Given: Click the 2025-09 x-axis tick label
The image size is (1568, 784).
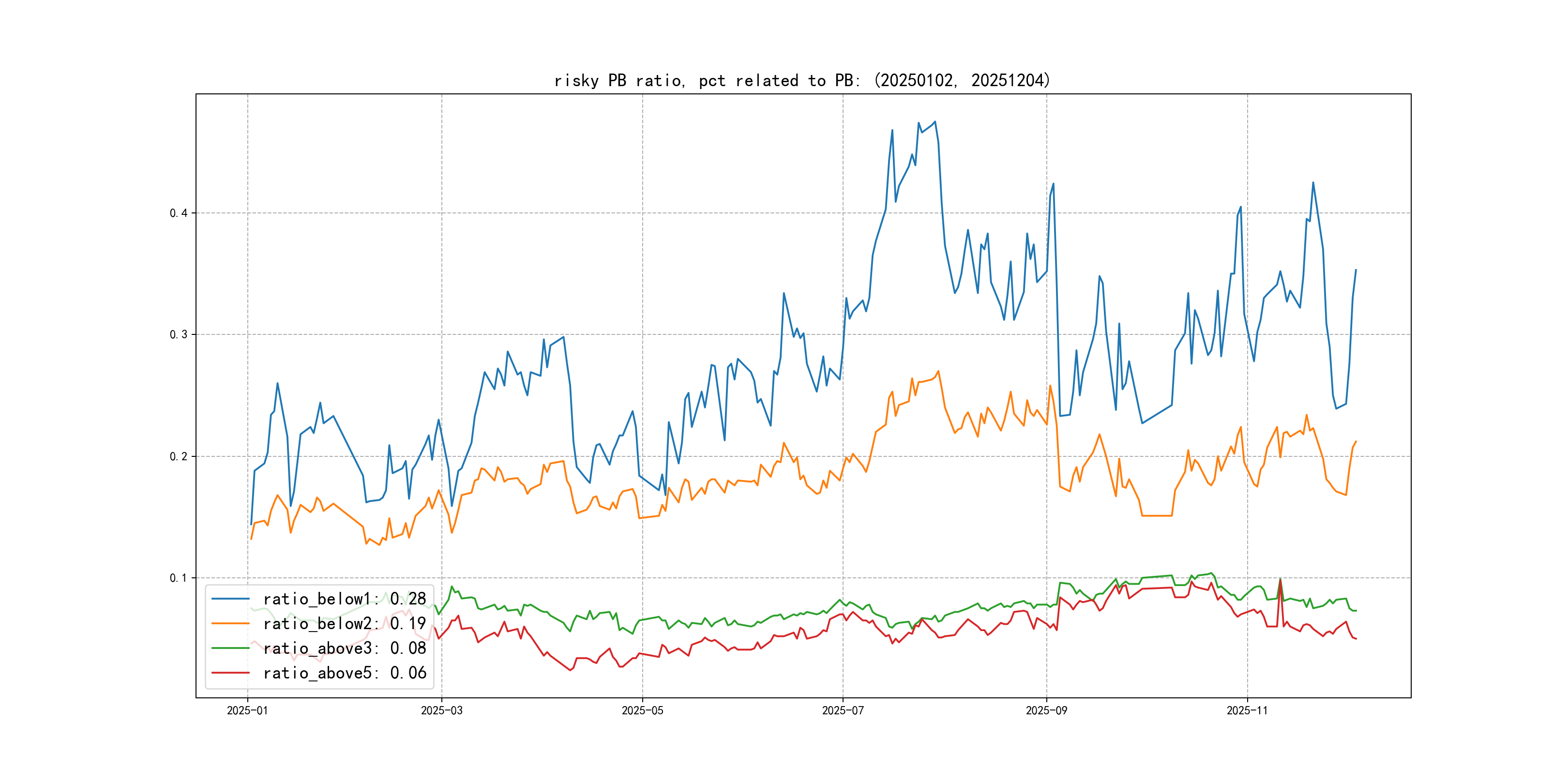Looking at the screenshot, I should pyautogui.click(x=1046, y=710).
